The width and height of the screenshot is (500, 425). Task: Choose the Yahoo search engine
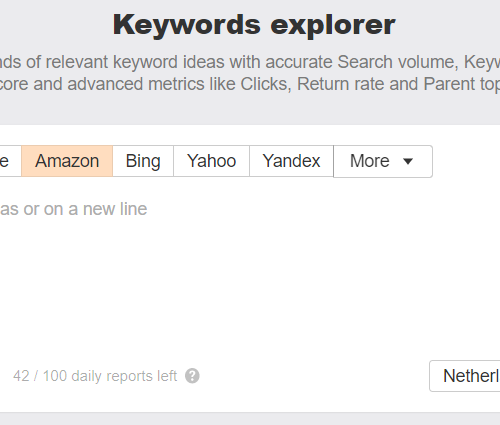coord(211,161)
